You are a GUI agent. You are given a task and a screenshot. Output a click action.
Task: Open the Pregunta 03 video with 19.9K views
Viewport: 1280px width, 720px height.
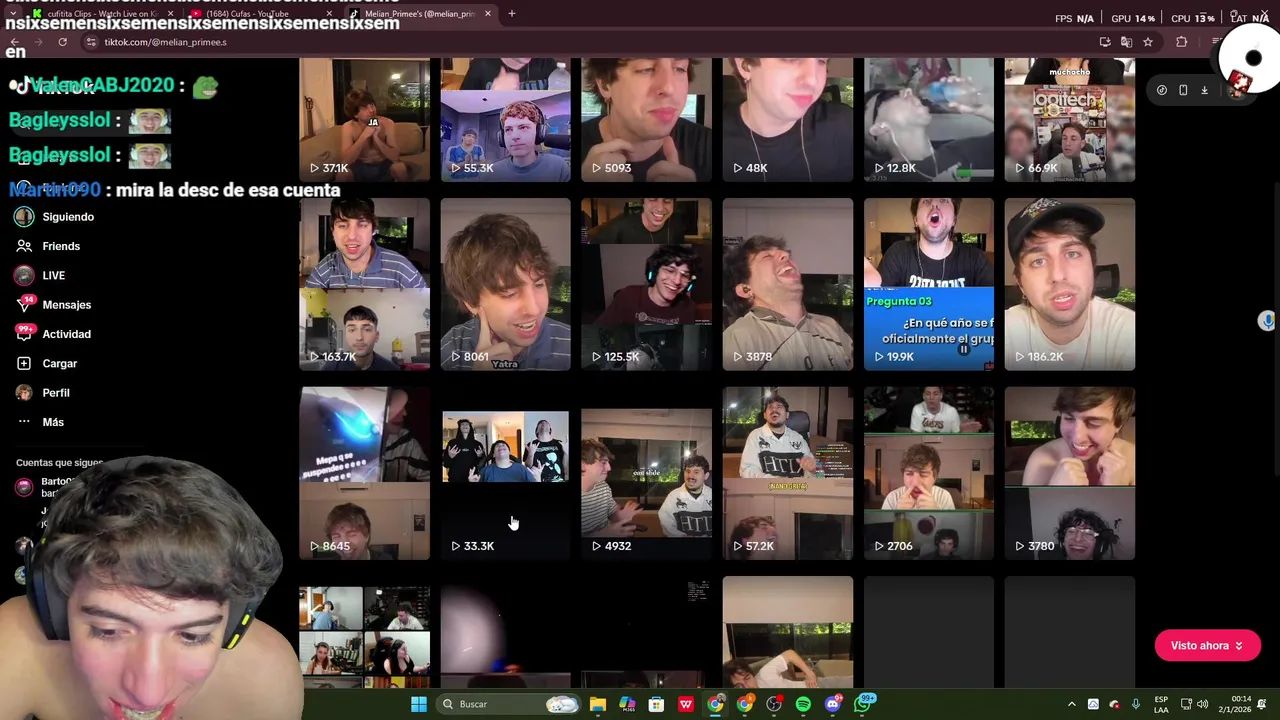click(x=929, y=284)
